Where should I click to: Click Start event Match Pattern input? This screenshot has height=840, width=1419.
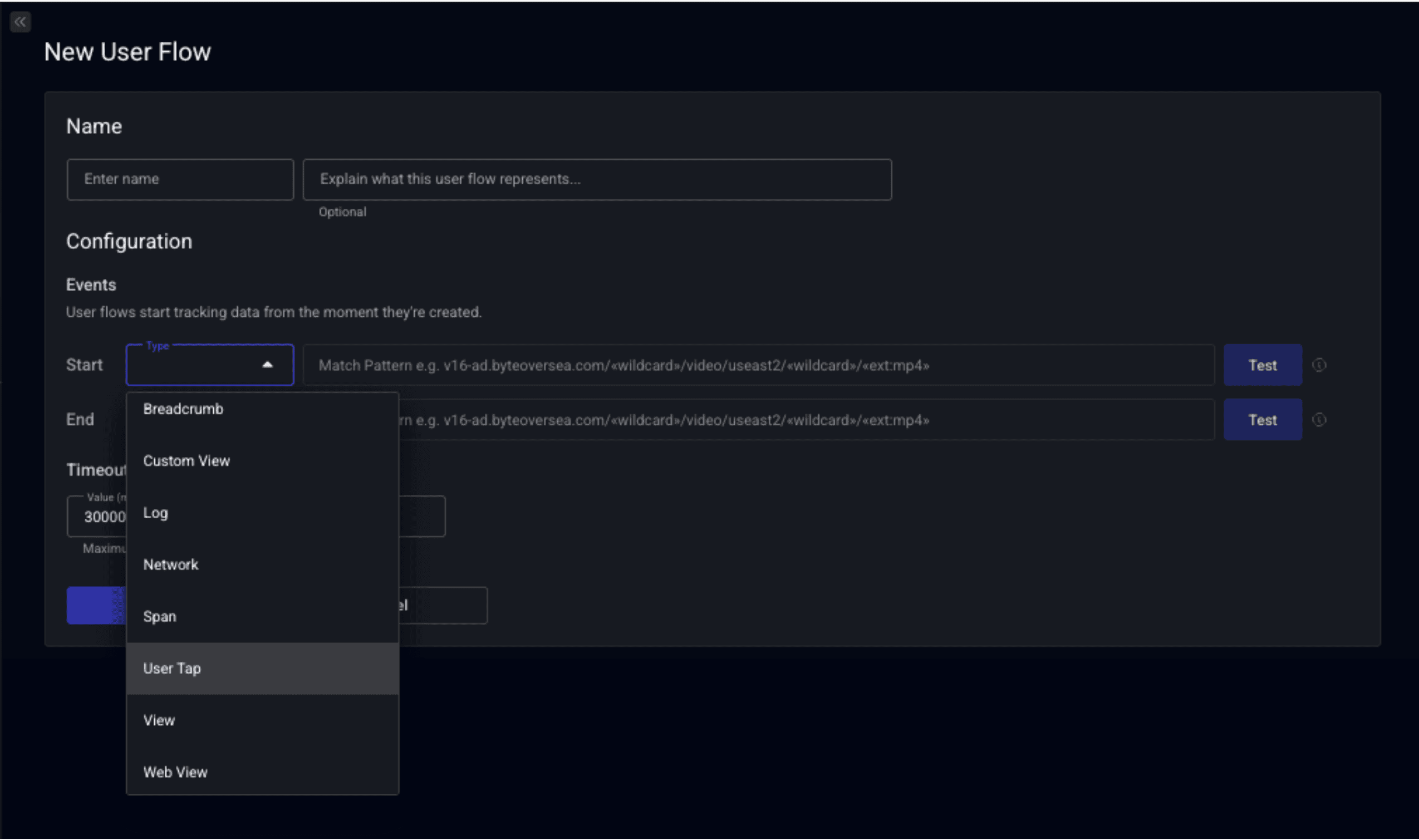pyautogui.click(x=758, y=365)
